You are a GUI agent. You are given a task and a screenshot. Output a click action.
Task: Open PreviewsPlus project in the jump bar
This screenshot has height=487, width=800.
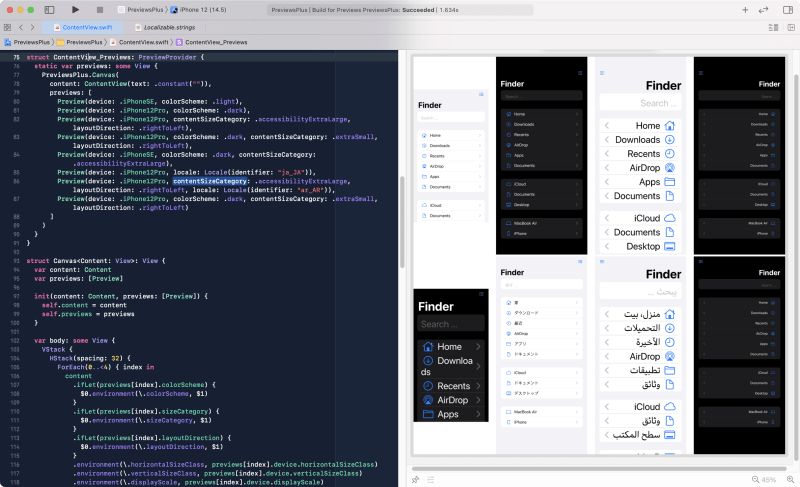click(27, 42)
